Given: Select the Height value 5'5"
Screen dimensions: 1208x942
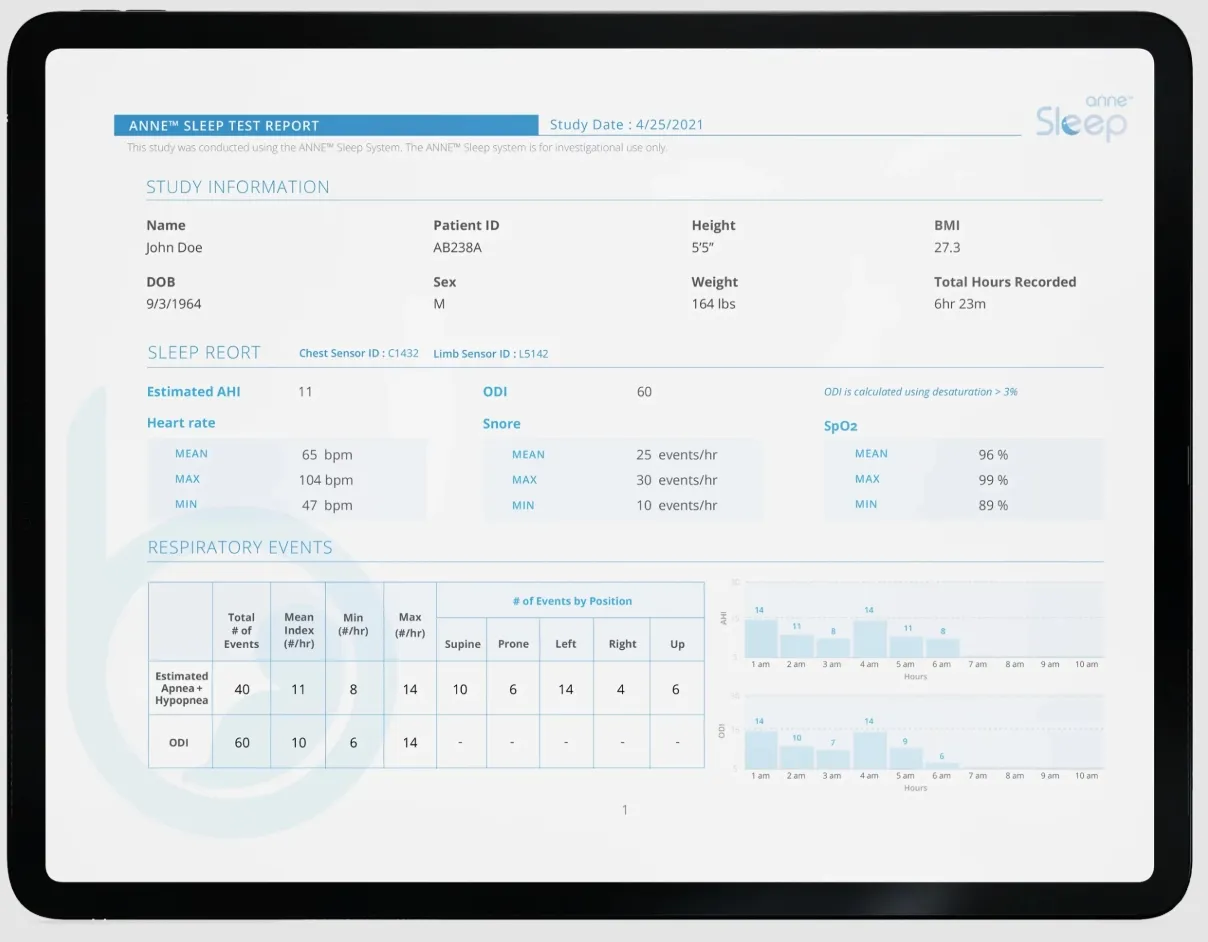Looking at the screenshot, I should click(x=703, y=248).
